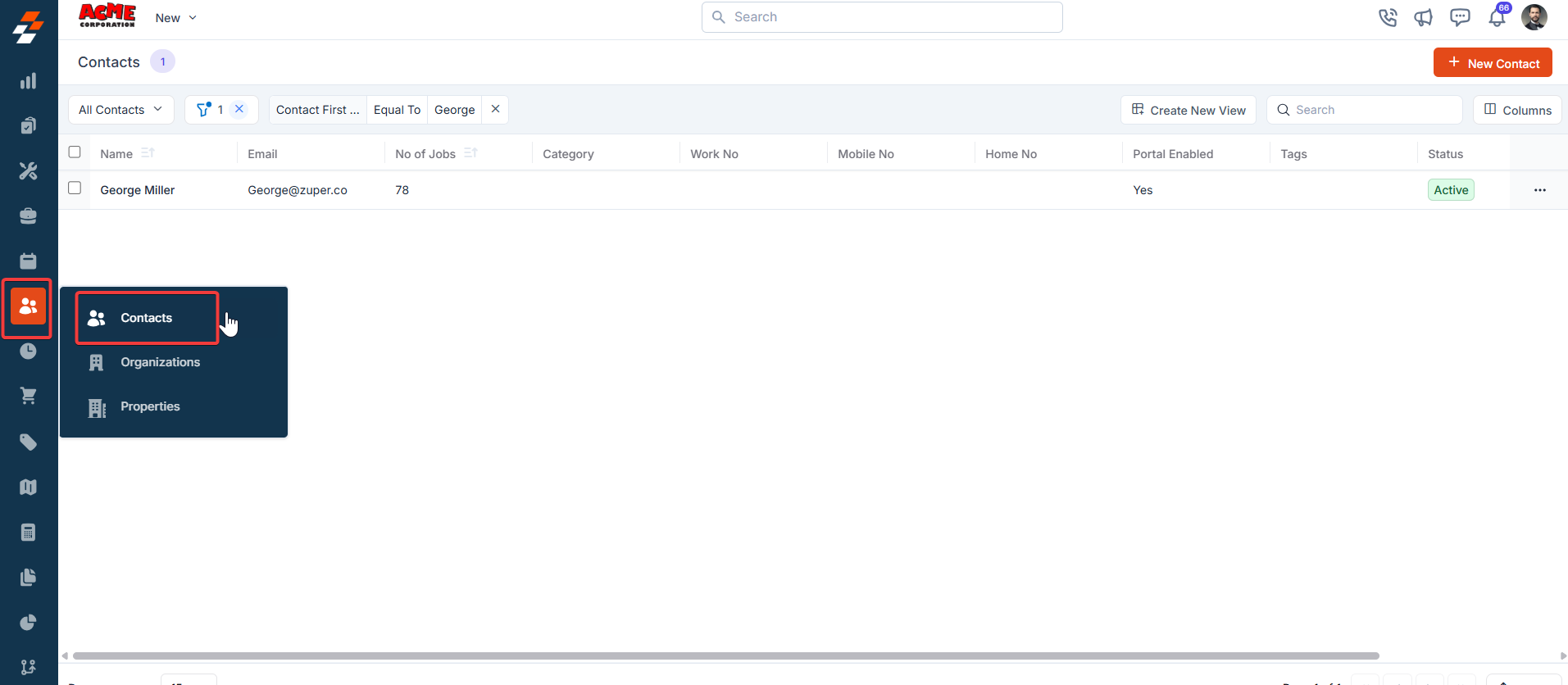Click the Category column header
1568x685 pixels.
[568, 154]
